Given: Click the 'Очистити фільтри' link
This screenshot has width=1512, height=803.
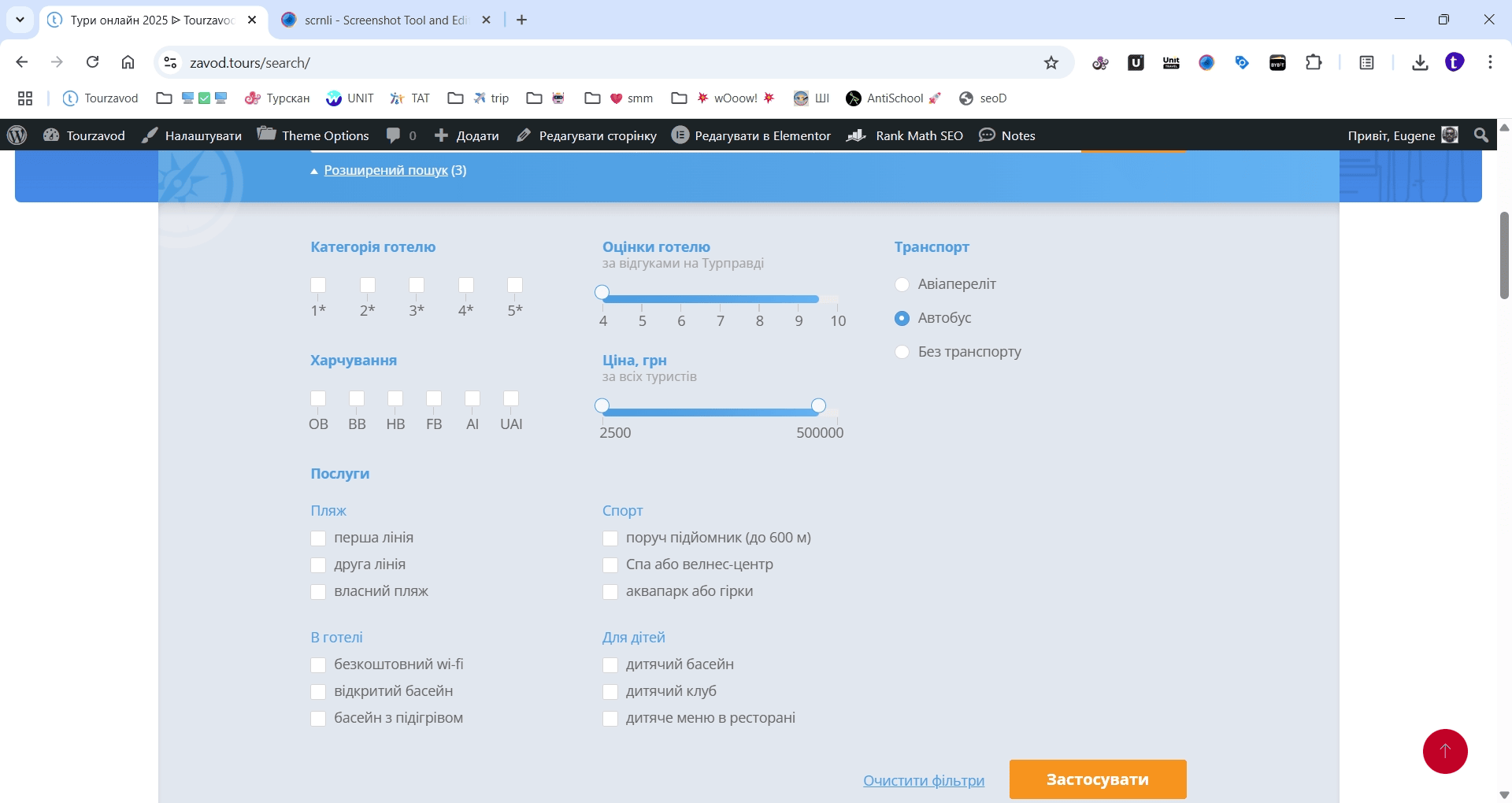Looking at the screenshot, I should [x=923, y=780].
